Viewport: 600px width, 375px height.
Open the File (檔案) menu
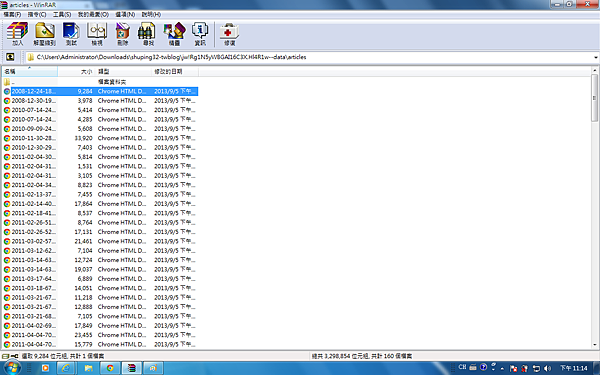point(12,15)
